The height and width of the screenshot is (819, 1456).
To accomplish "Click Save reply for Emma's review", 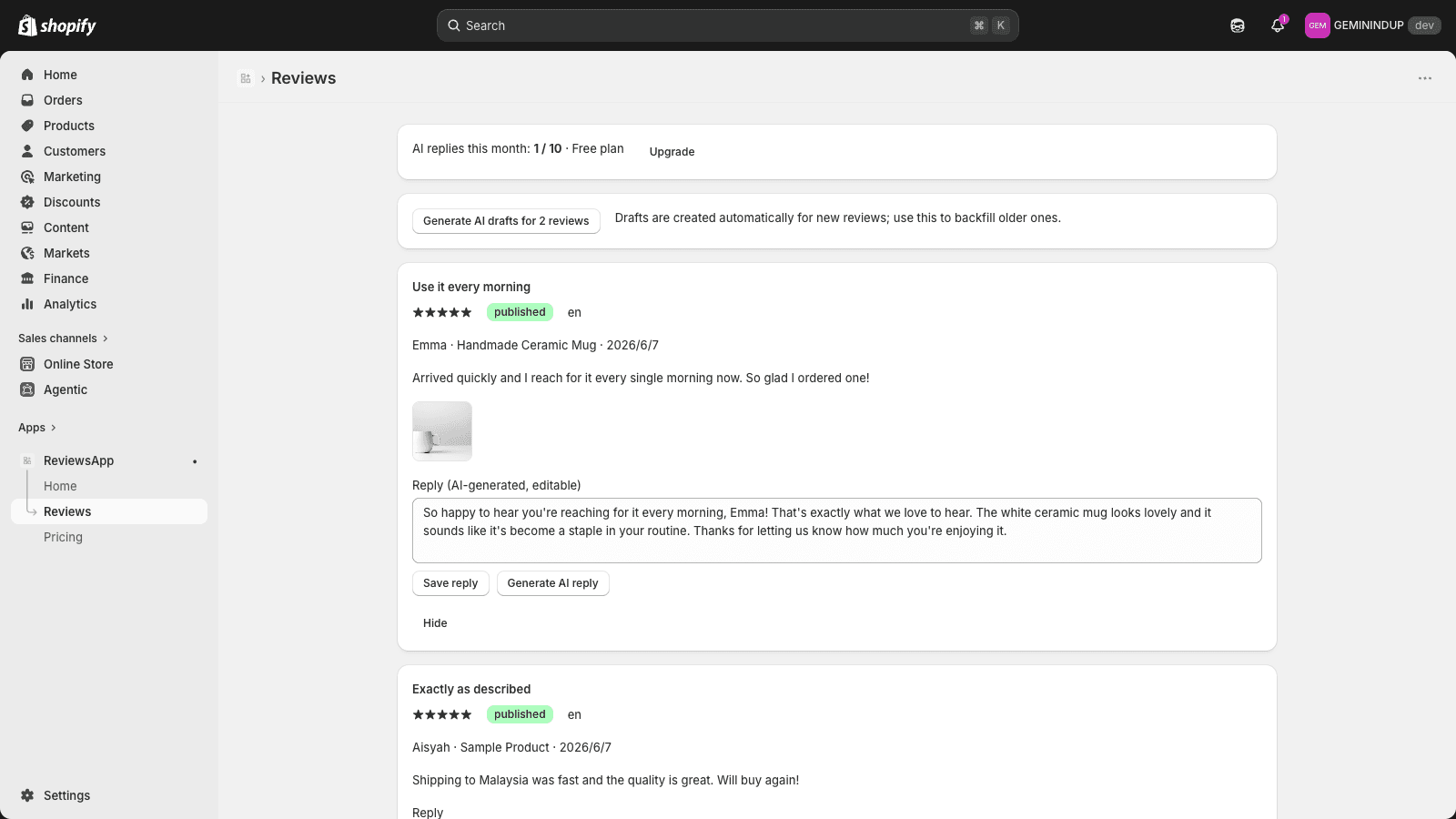I will click(x=450, y=583).
